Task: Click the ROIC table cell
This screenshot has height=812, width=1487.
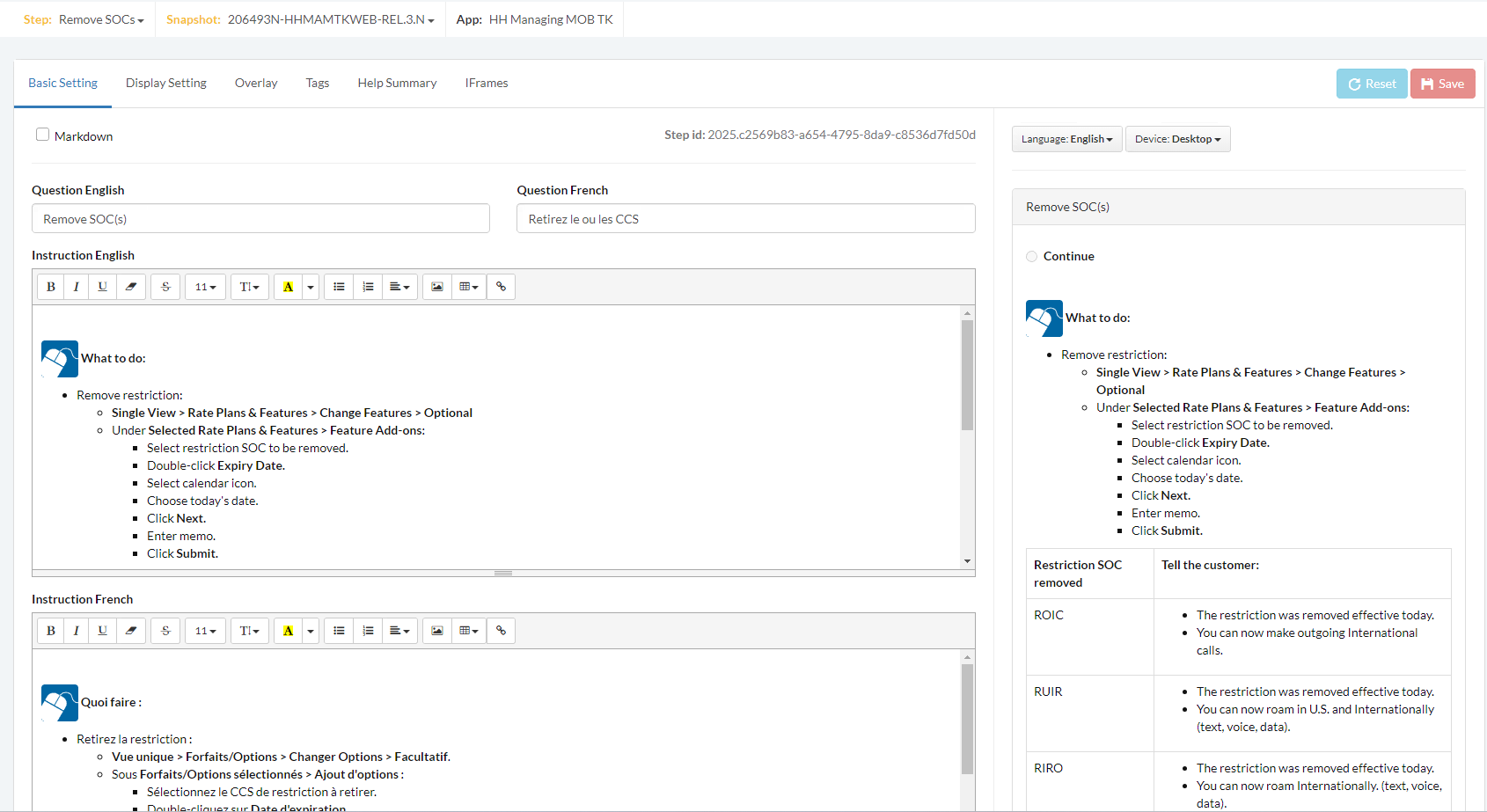Action: click(x=1090, y=637)
